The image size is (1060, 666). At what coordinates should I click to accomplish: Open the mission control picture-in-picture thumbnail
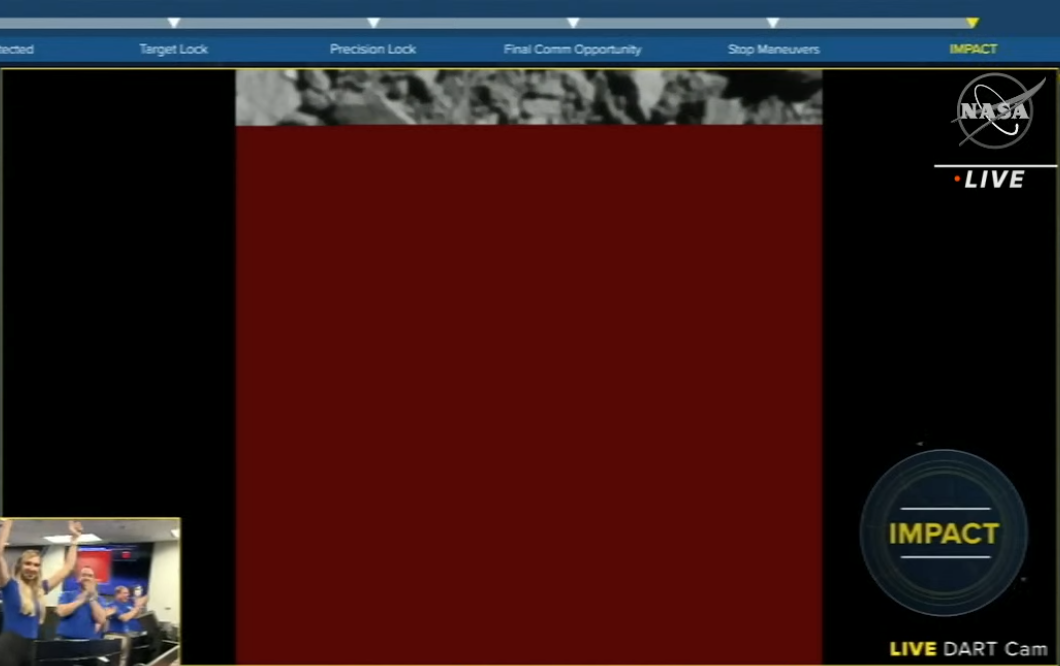tap(90, 591)
